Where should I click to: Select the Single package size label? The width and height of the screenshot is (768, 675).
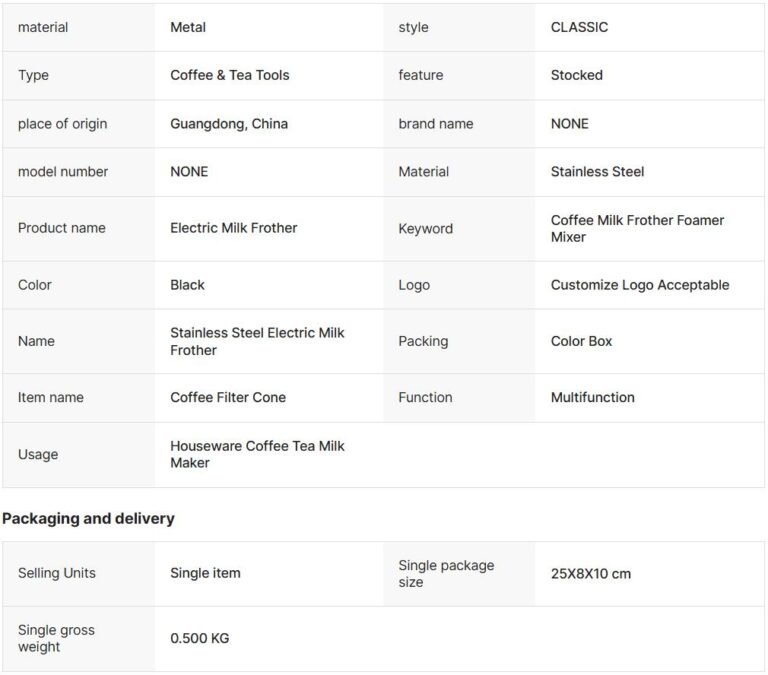[x=446, y=574]
